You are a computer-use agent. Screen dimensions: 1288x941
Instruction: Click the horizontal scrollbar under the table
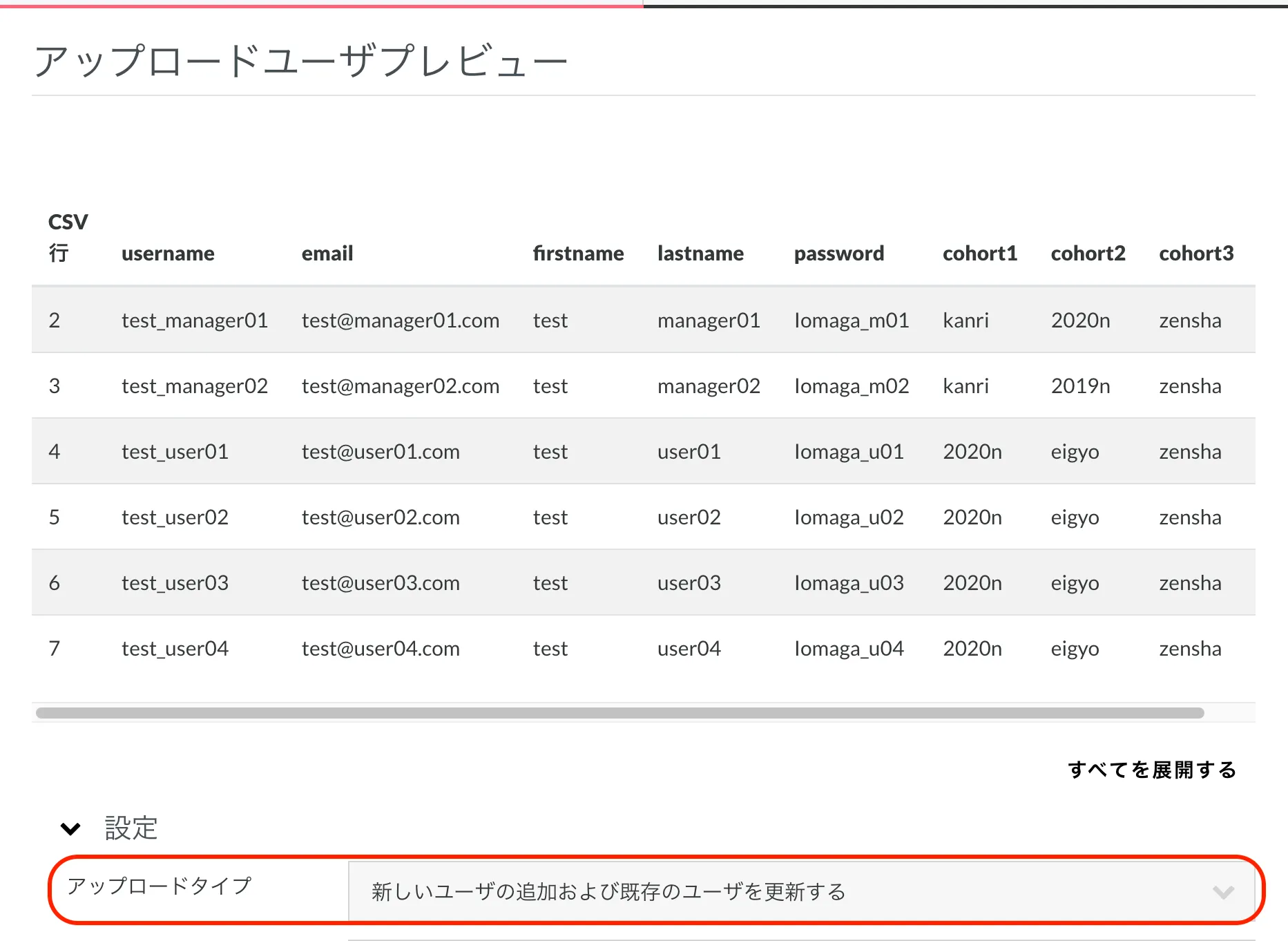point(619,713)
